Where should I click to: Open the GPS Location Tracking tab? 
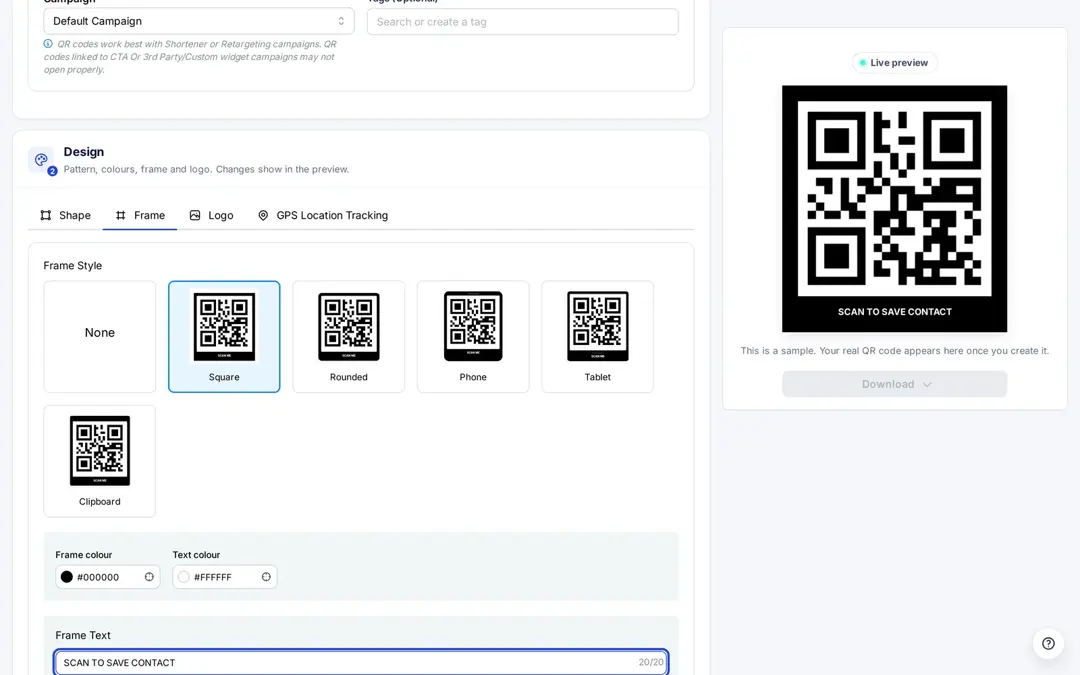point(322,215)
